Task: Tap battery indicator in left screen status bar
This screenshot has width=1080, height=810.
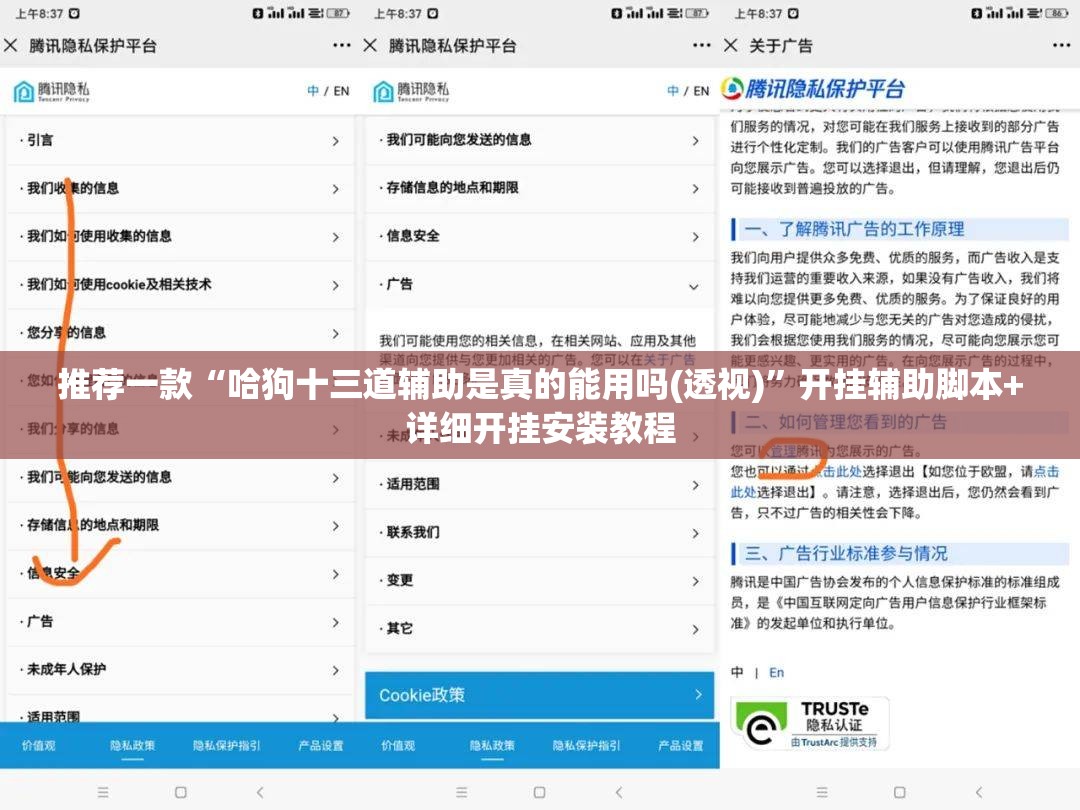Action: coord(338,13)
